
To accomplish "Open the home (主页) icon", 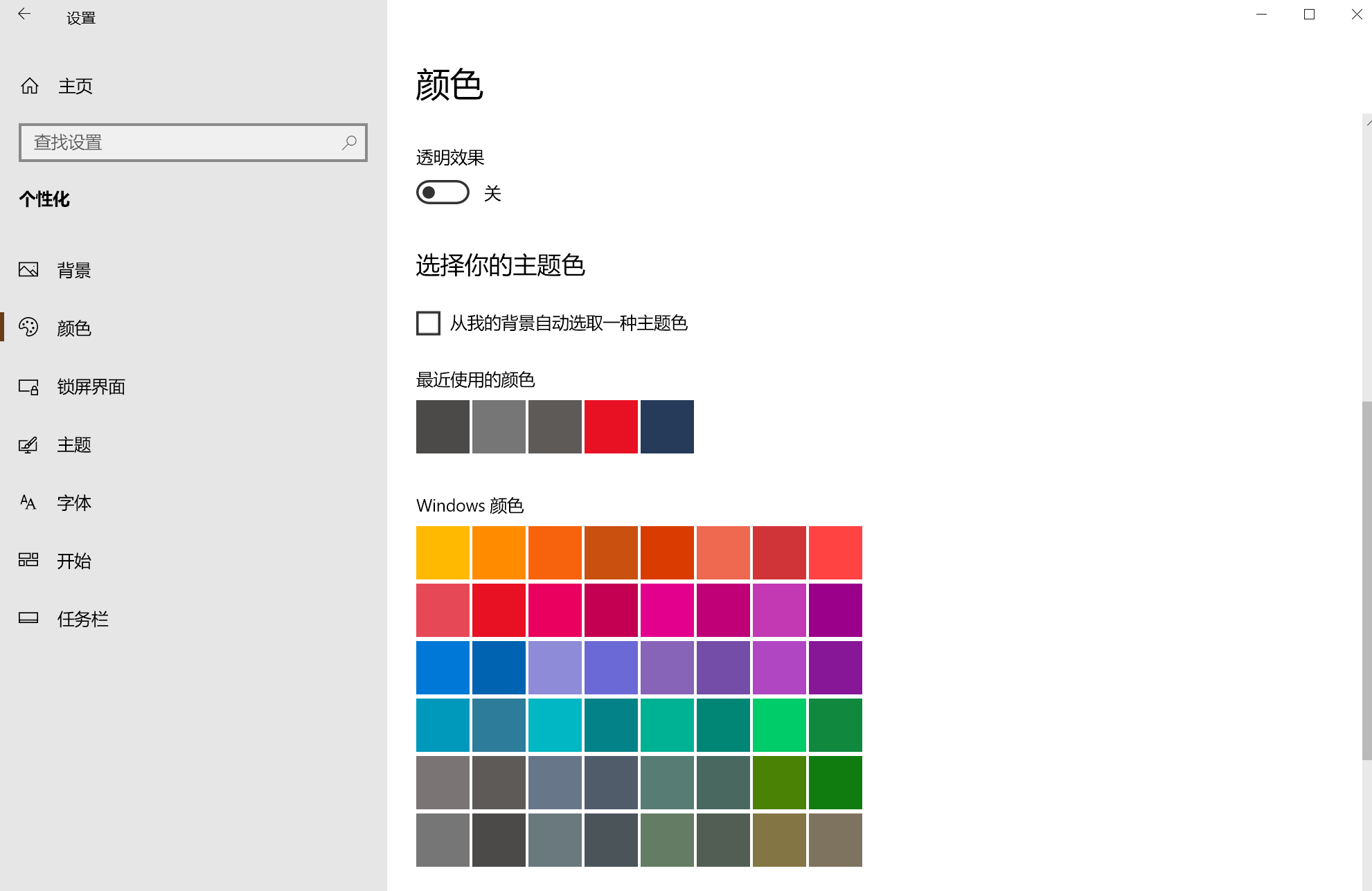I will pyautogui.click(x=30, y=86).
